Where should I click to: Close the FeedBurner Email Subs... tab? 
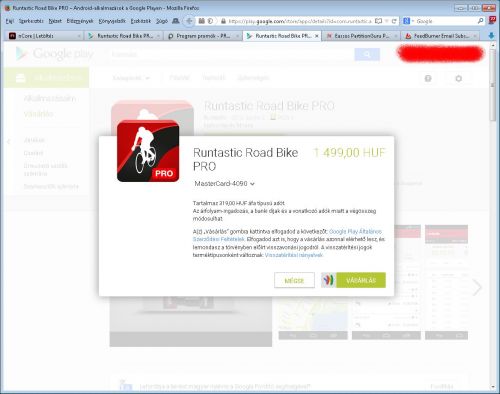pyautogui.click(x=475, y=36)
